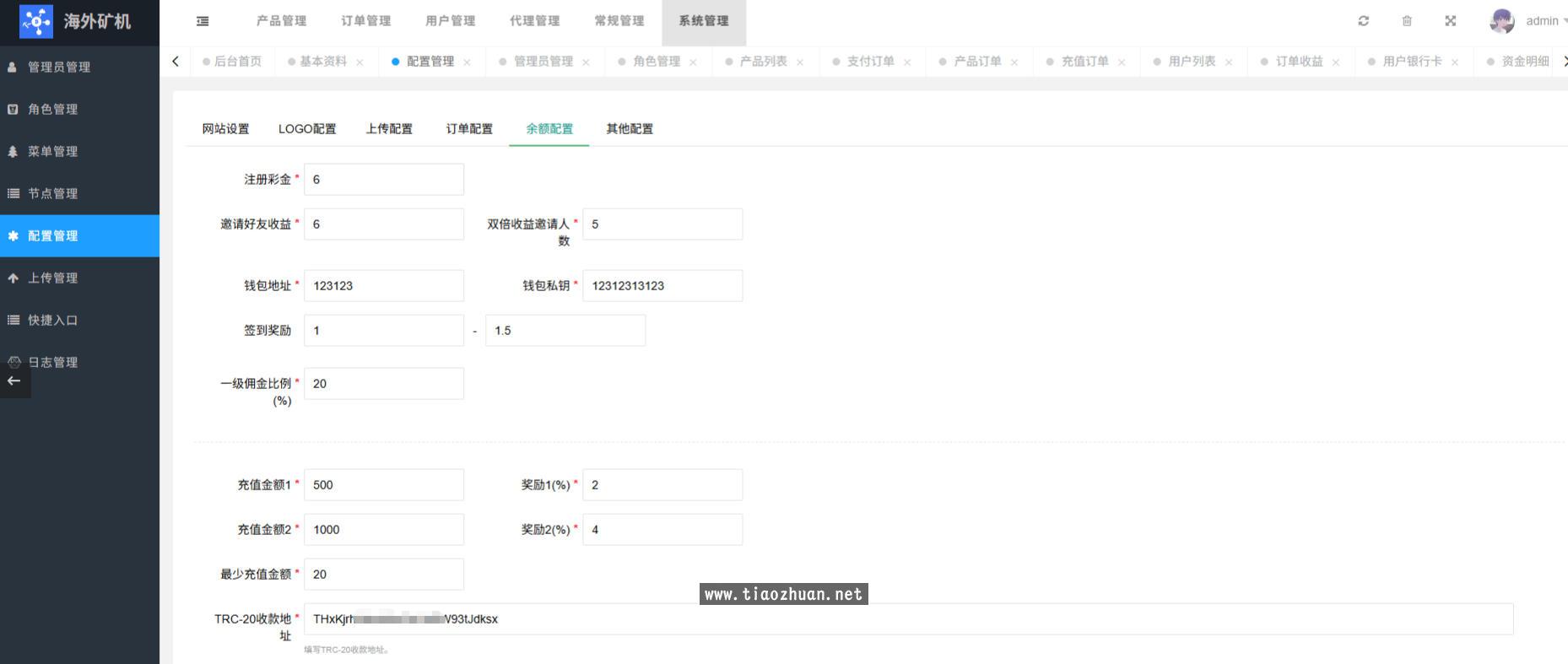Click the 钱包私钥 input field
The image size is (1568, 664).
point(662,286)
